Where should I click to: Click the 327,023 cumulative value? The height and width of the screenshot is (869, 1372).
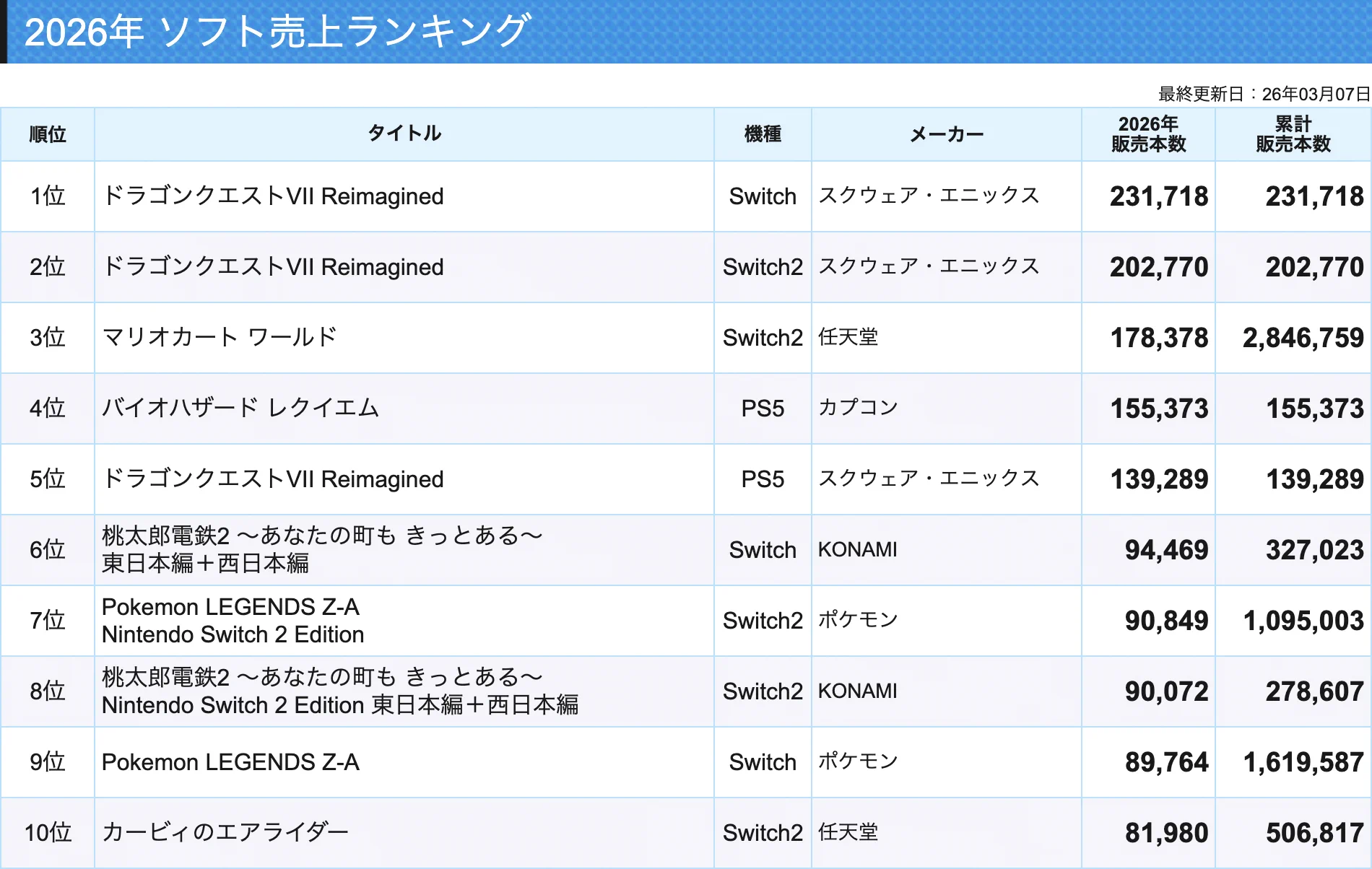click(1314, 550)
